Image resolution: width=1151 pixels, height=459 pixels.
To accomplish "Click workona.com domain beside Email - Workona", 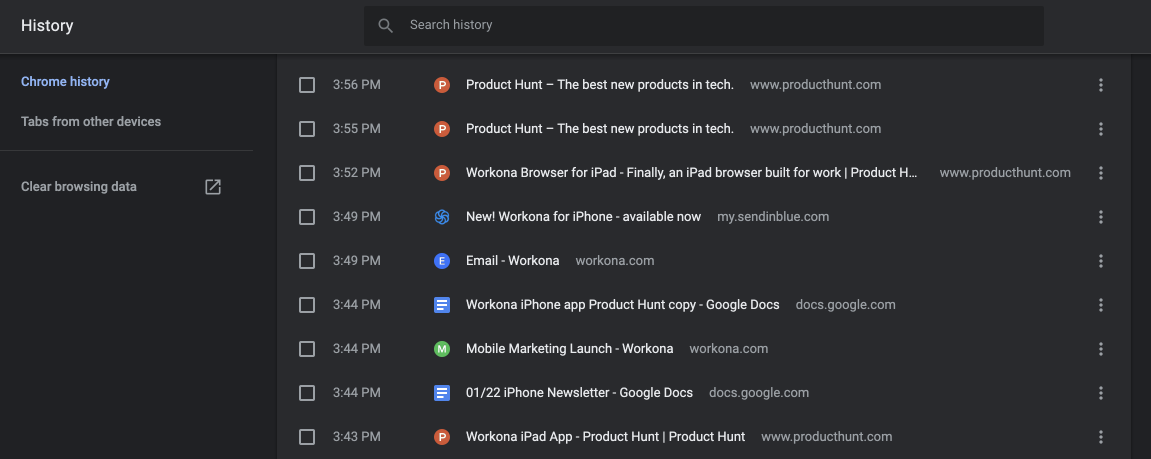I will (x=614, y=261).
